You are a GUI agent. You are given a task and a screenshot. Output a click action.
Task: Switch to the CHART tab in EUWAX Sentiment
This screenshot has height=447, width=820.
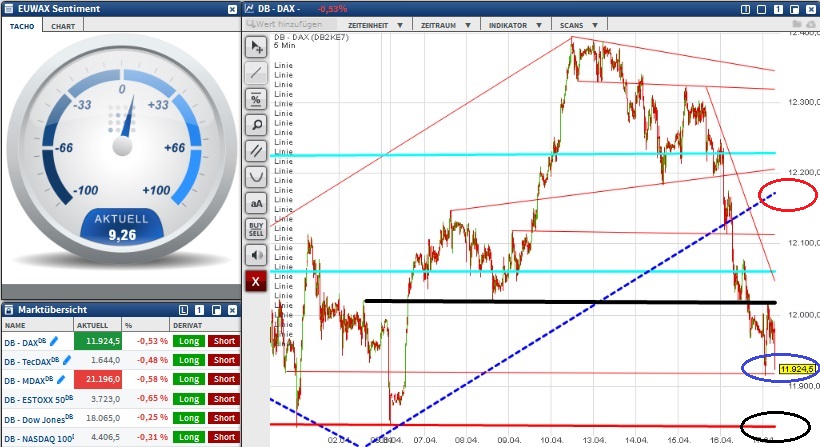[x=63, y=26]
